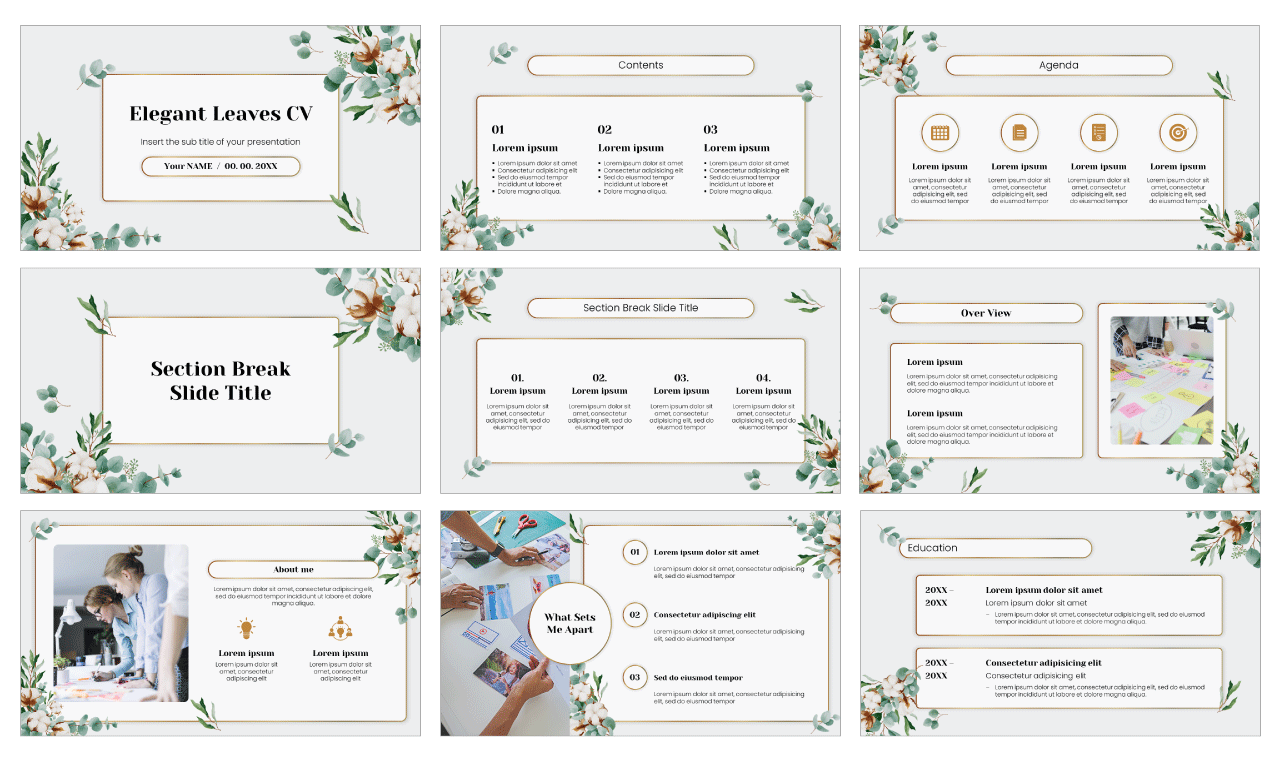Click the '04.' heading in section break list slide

pos(764,378)
